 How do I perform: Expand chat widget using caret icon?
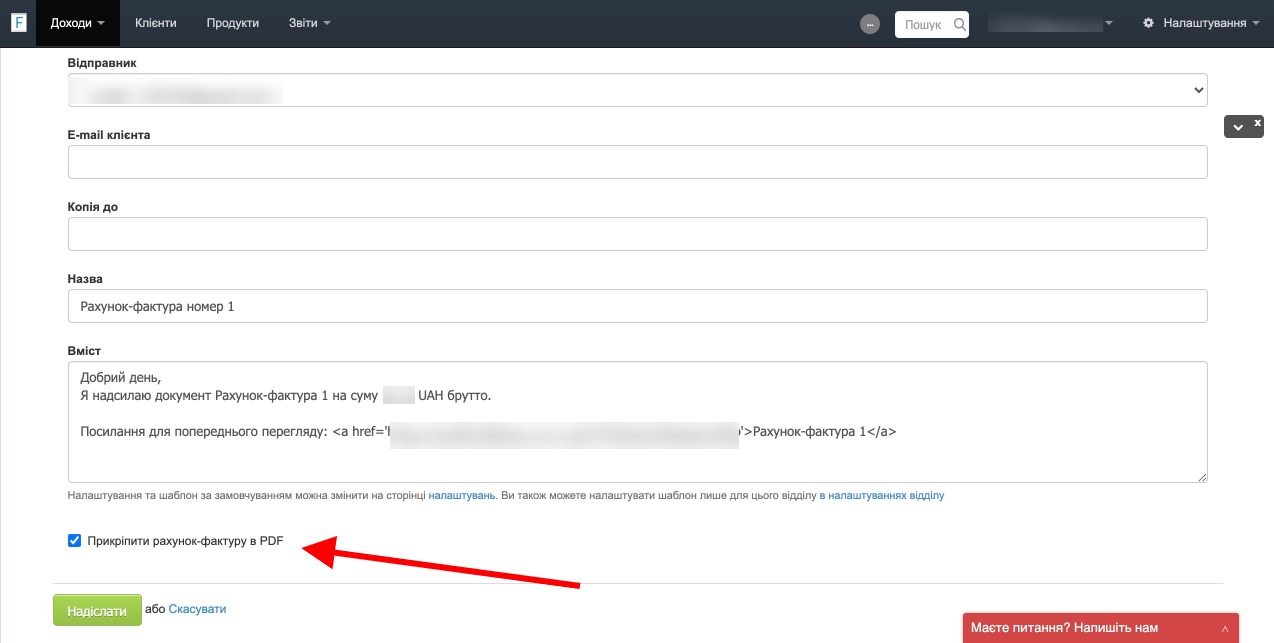[x=1225, y=629]
